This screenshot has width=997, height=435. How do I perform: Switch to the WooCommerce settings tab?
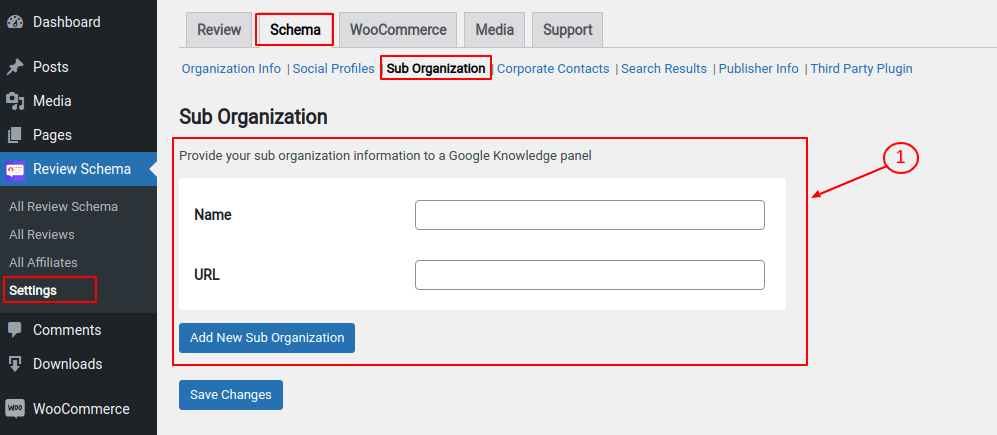point(398,30)
